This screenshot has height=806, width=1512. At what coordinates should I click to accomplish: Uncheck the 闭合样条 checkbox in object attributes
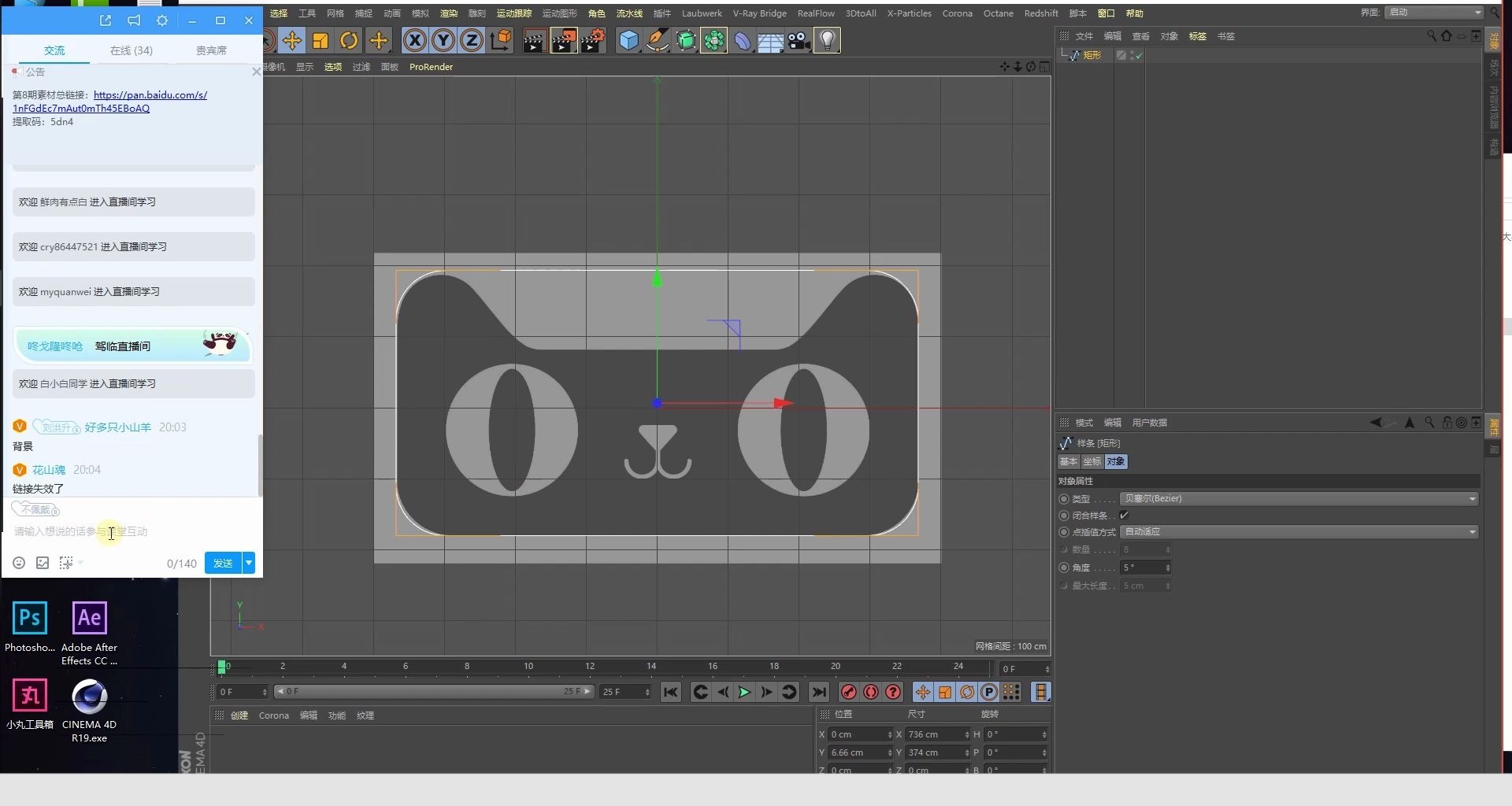(x=1125, y=515)
